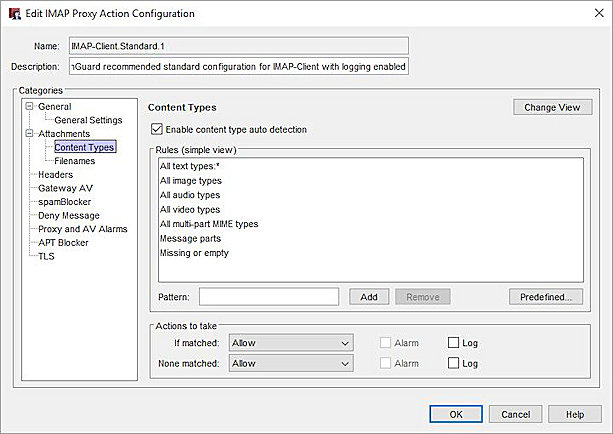Open the 'If matched' action dropdown
The image size is (613, 434).
[290, 343]
